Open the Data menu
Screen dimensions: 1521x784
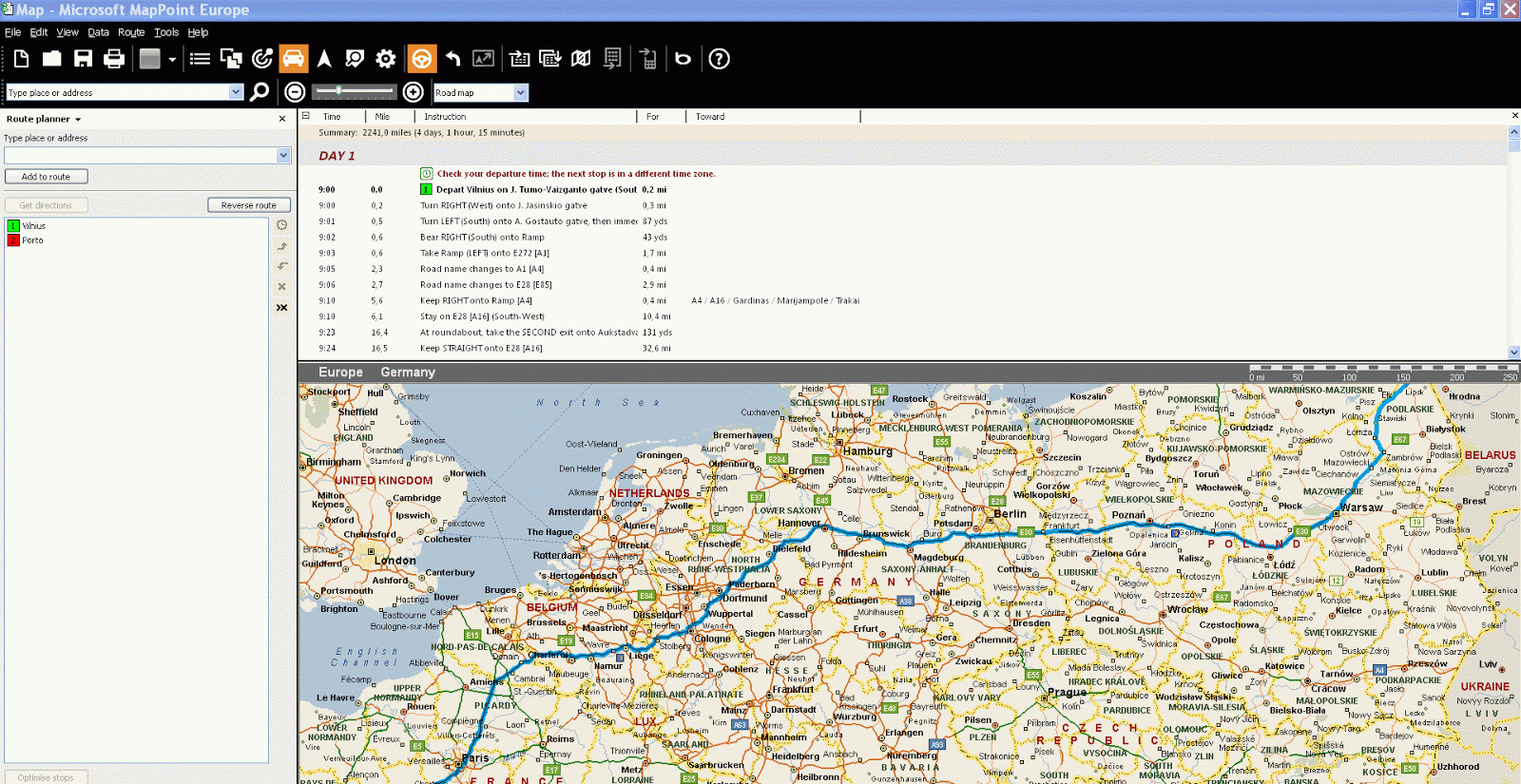tap(99, 32)
